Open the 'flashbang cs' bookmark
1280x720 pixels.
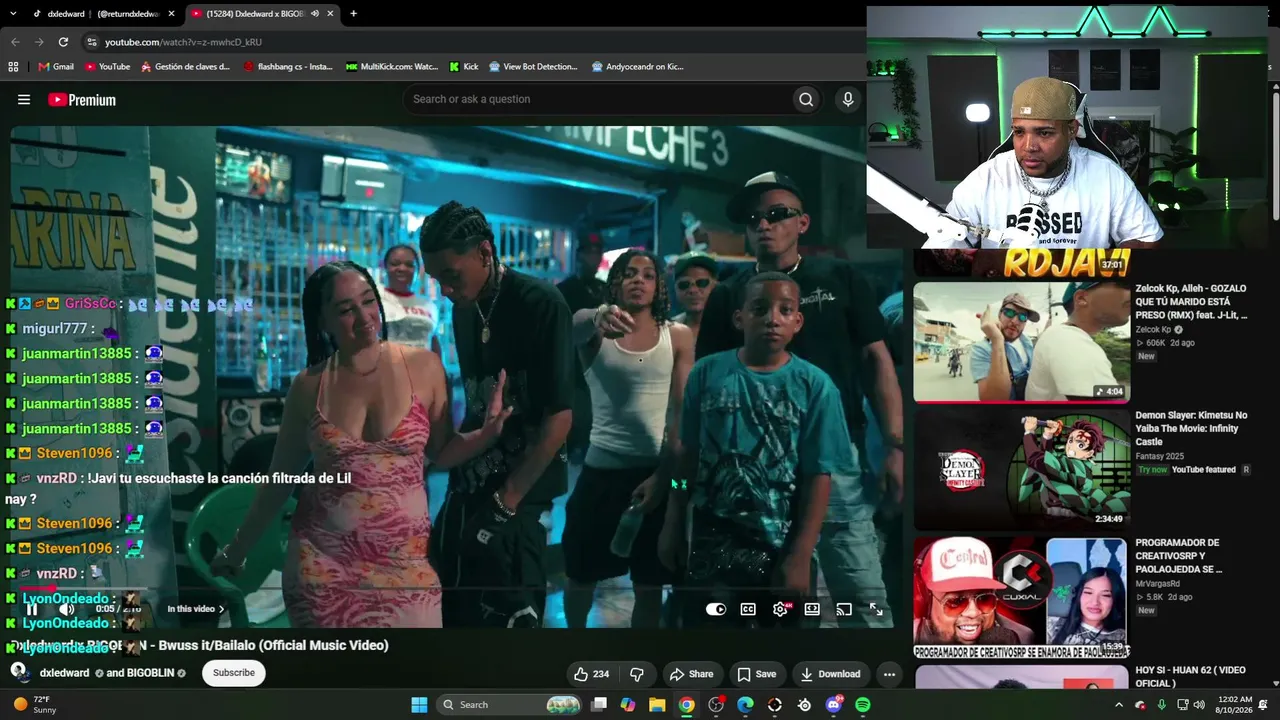click(x=288, y=67)
